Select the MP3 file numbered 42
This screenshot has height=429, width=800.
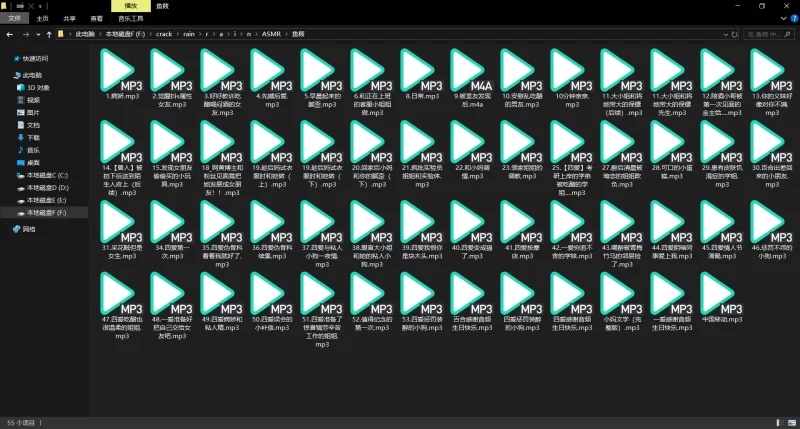572,230
